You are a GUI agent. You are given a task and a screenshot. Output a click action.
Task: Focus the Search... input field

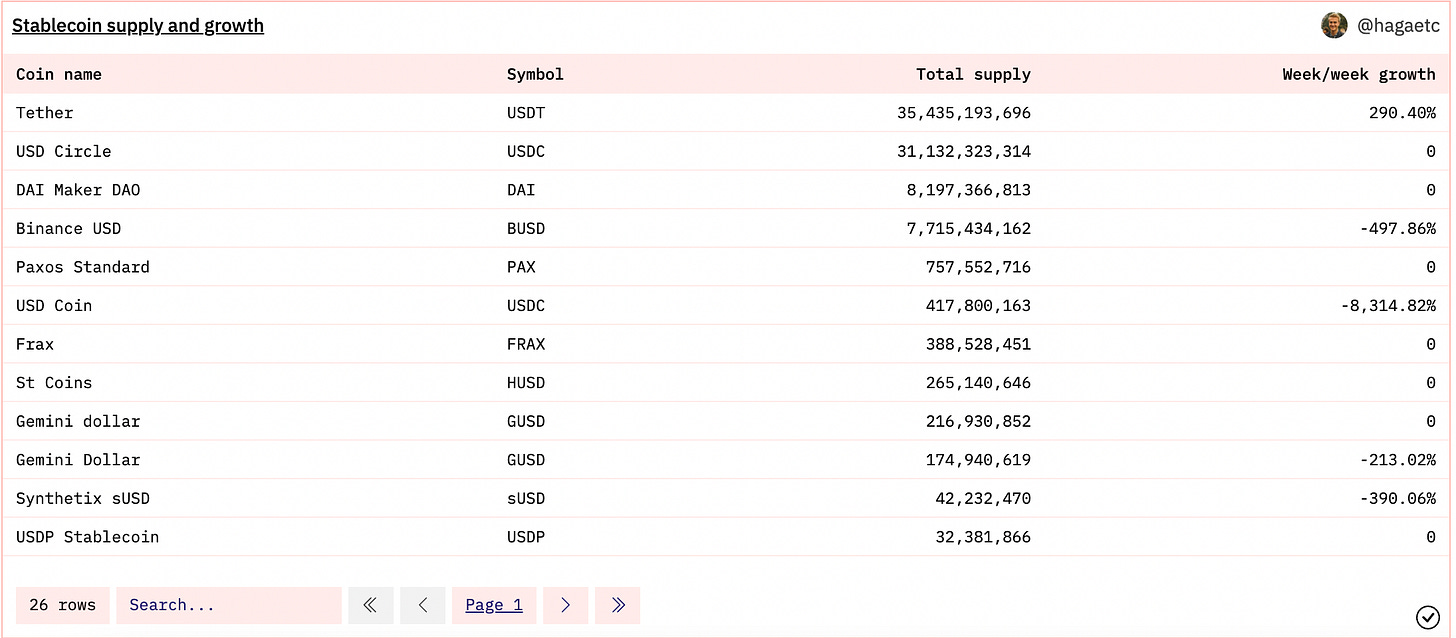point(229,605)
